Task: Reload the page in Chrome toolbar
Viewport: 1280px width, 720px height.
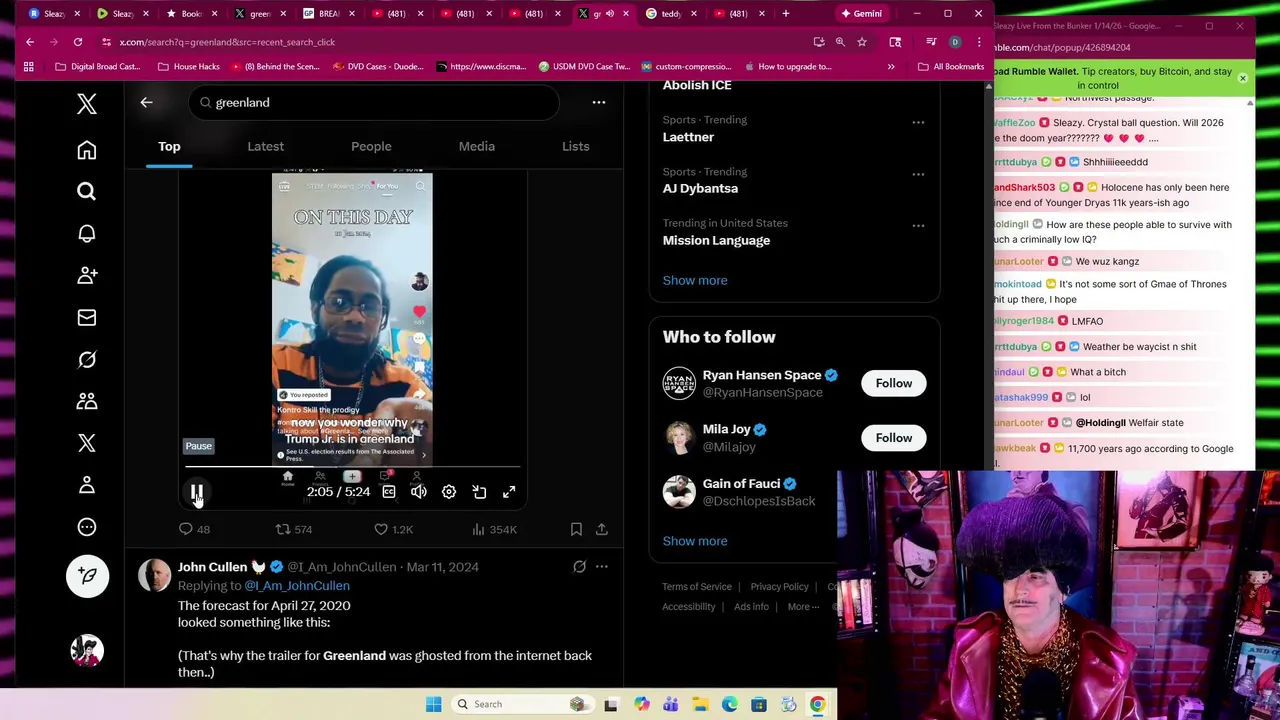Action: [x=77, y=42]
